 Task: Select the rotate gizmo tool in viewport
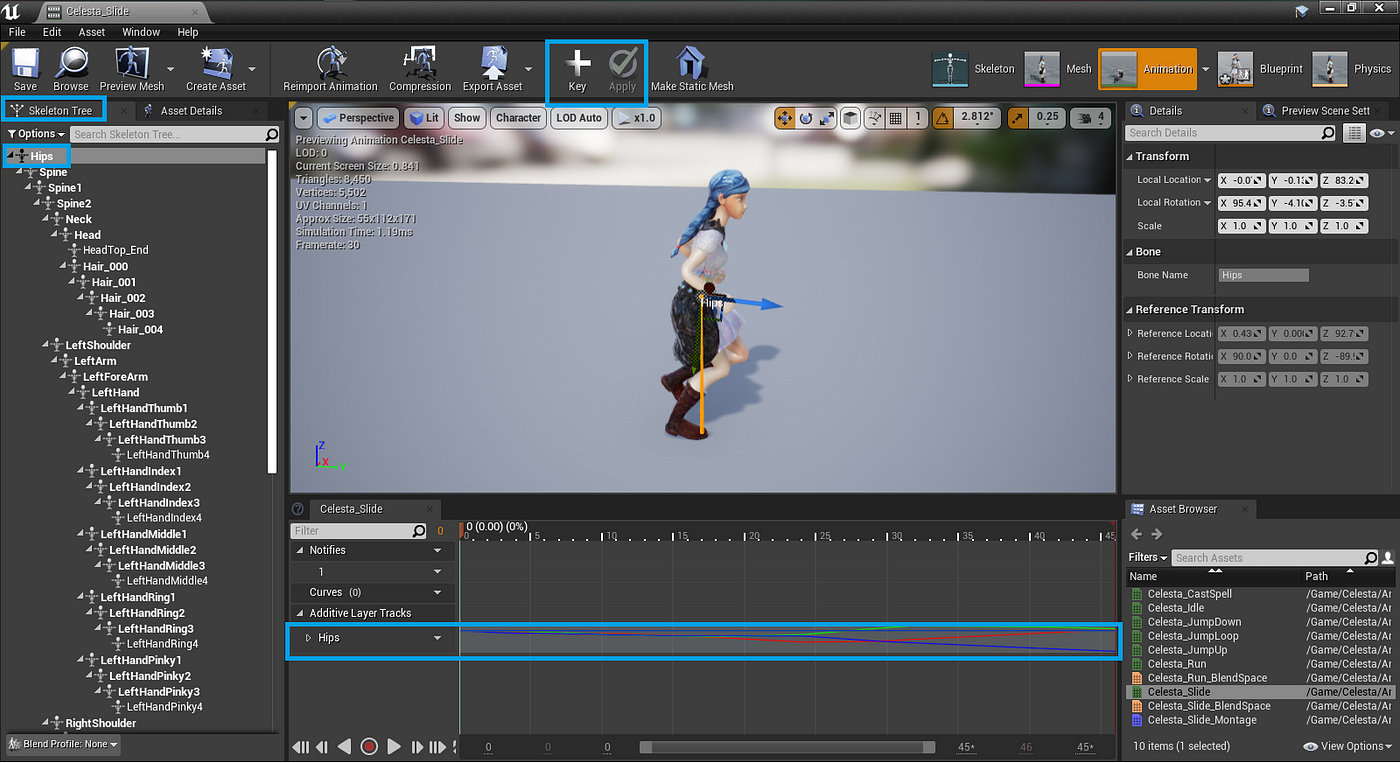[806, 118]
